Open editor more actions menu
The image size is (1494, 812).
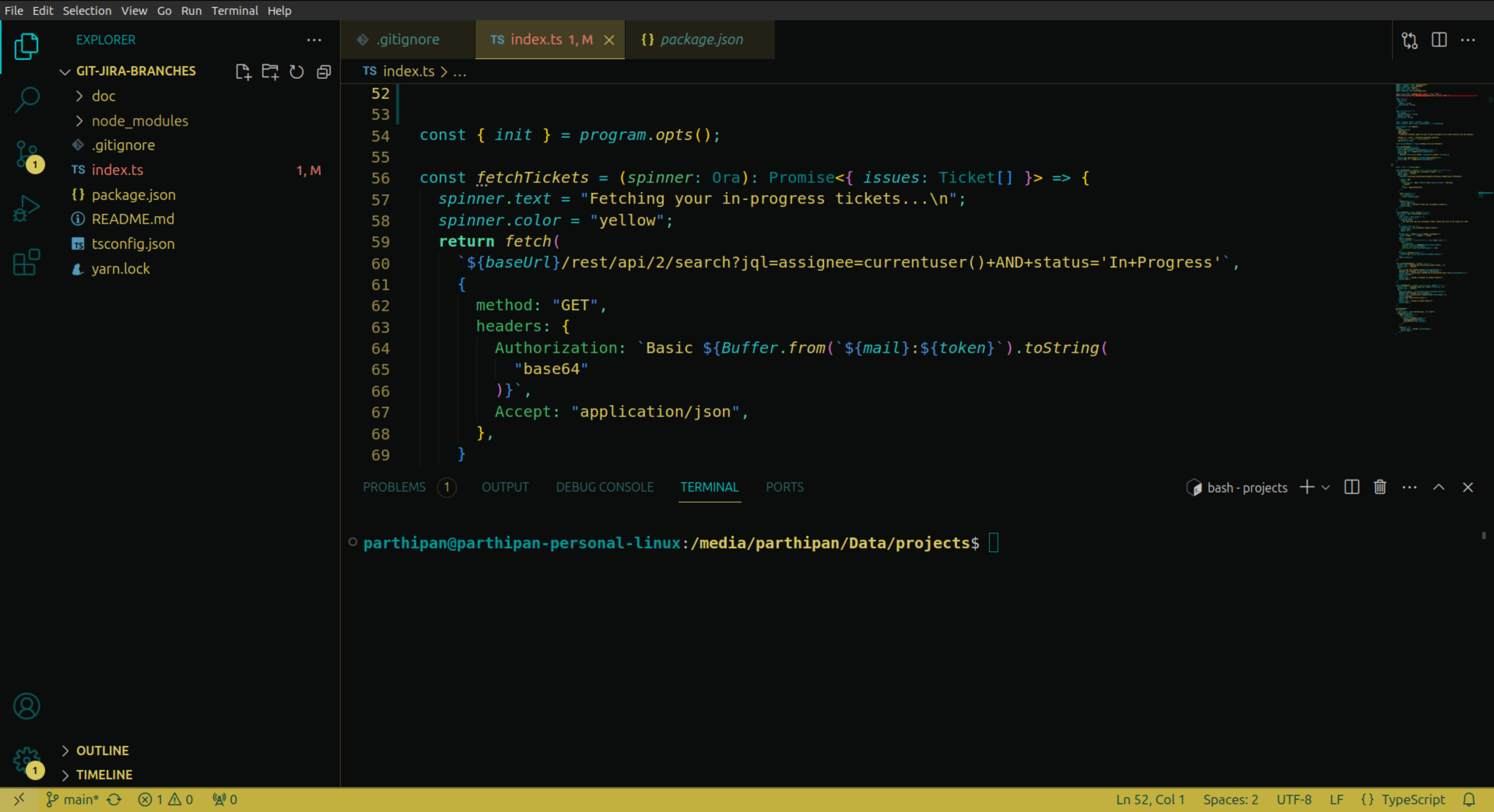(x=1468, y=40)
